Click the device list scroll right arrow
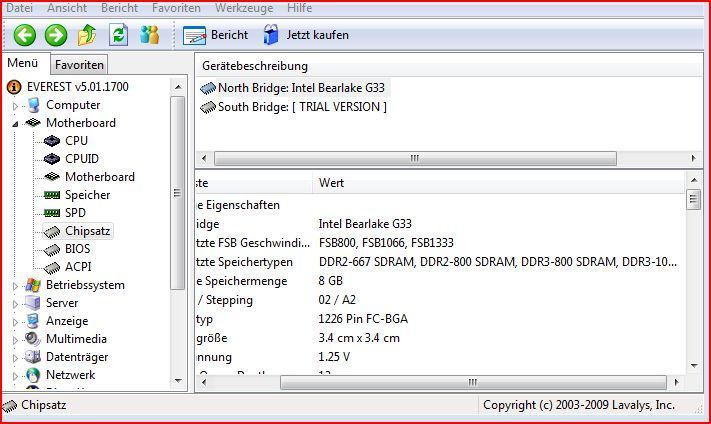The width and height of the screenshot is (711, 424). (x=694, y=158)
